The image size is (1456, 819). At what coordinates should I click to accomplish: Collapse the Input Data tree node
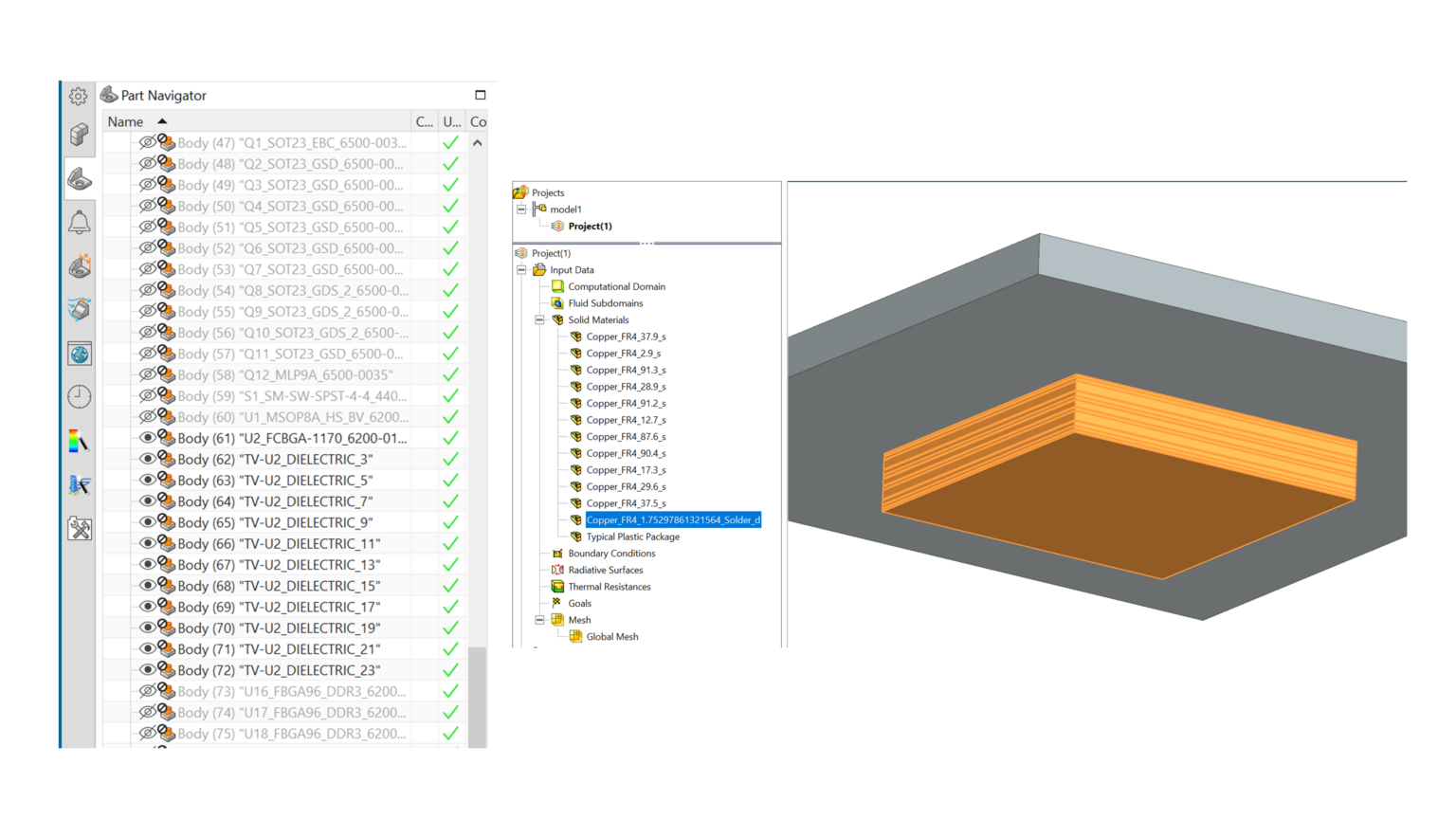click(520, 269)
